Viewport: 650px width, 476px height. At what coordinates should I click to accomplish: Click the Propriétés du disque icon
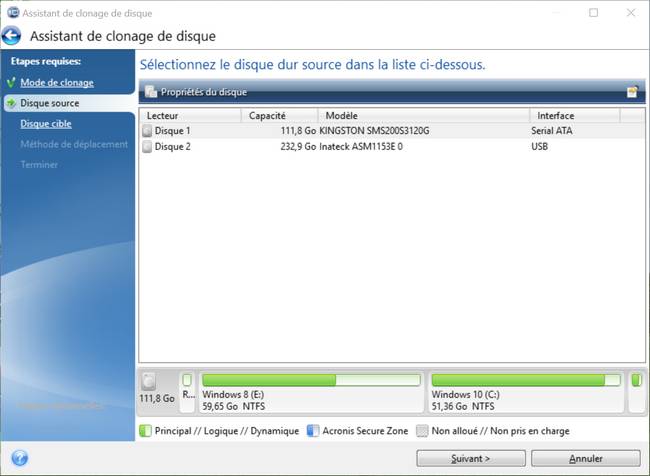pyautogui.click(x=151, y=92)
